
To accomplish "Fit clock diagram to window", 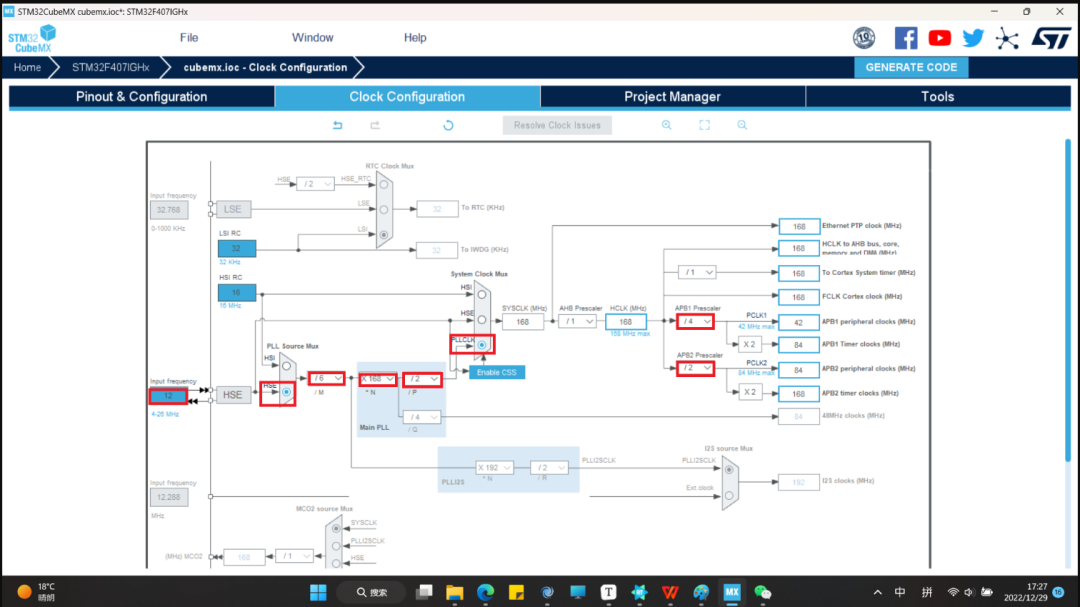I will point(704,125).
